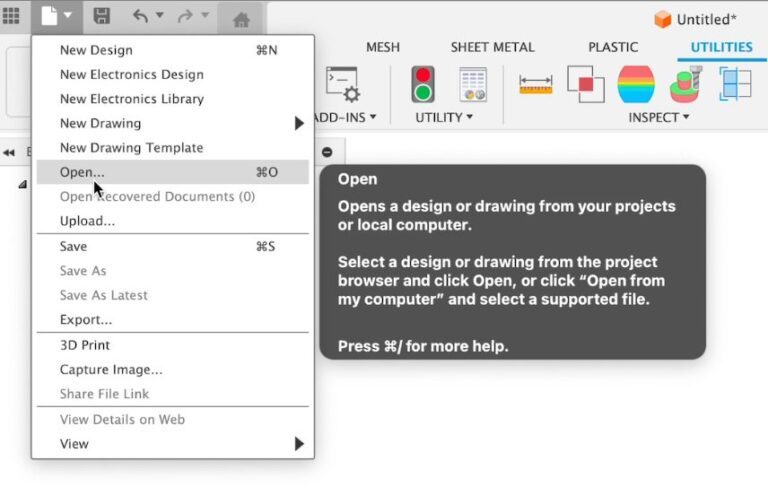Choose Save As menu entry
Viewport: 768px width, 504px height.
click(172, 271)
